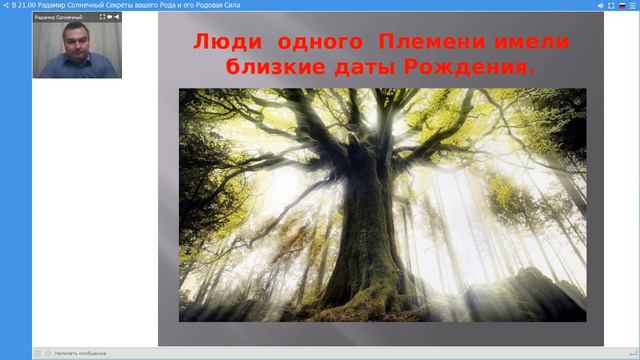Screen dimensions: 640x360
Task: Toggle fullscreen mode in the top bar
Action: (611, 6)
